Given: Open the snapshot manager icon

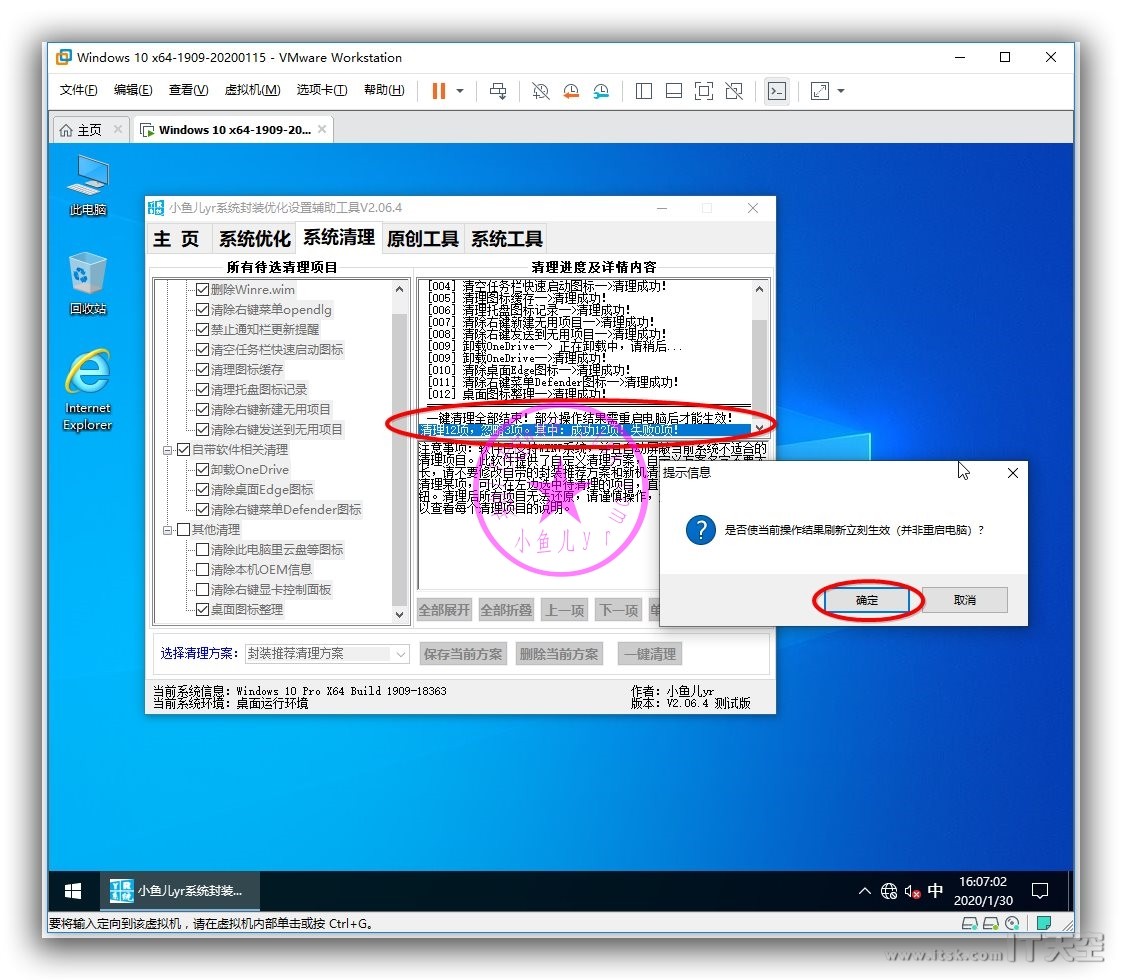Looking at the screenshot, I should pos(601,91).
